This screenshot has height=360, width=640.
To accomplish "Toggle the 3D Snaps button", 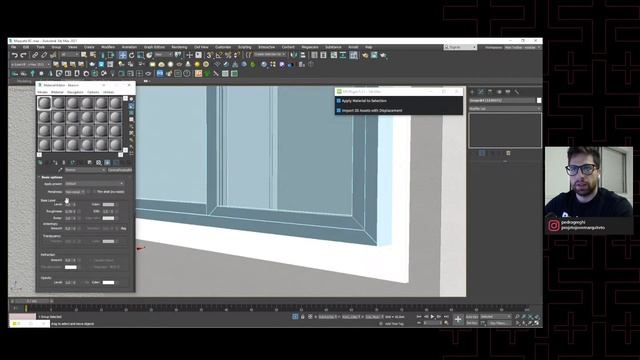I will pos(209,55).
